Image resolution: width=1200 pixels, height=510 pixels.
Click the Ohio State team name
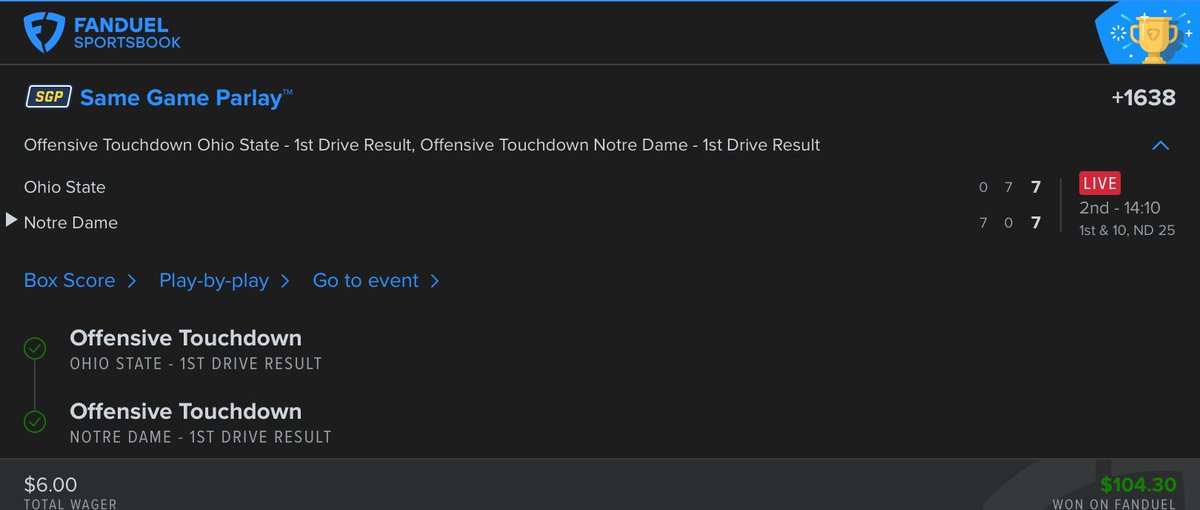pyautogui.click(x=65, y=187)
